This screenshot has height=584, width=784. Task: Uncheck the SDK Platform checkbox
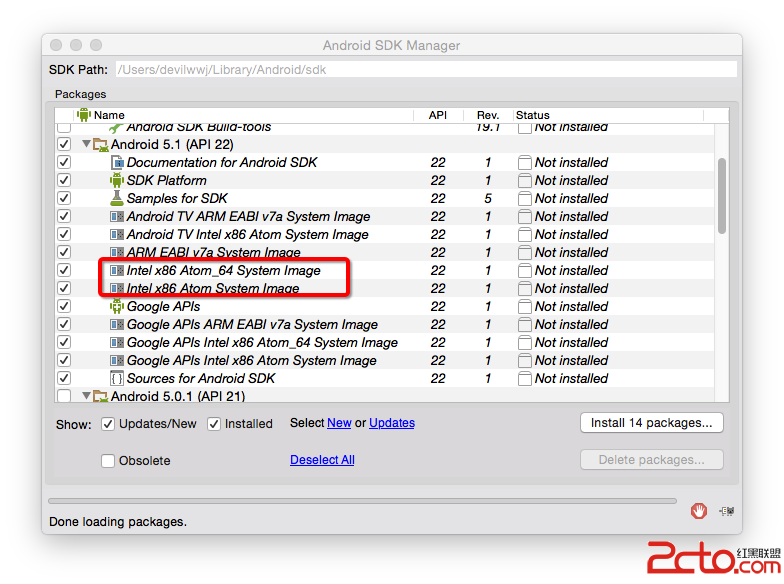point(64,180)
